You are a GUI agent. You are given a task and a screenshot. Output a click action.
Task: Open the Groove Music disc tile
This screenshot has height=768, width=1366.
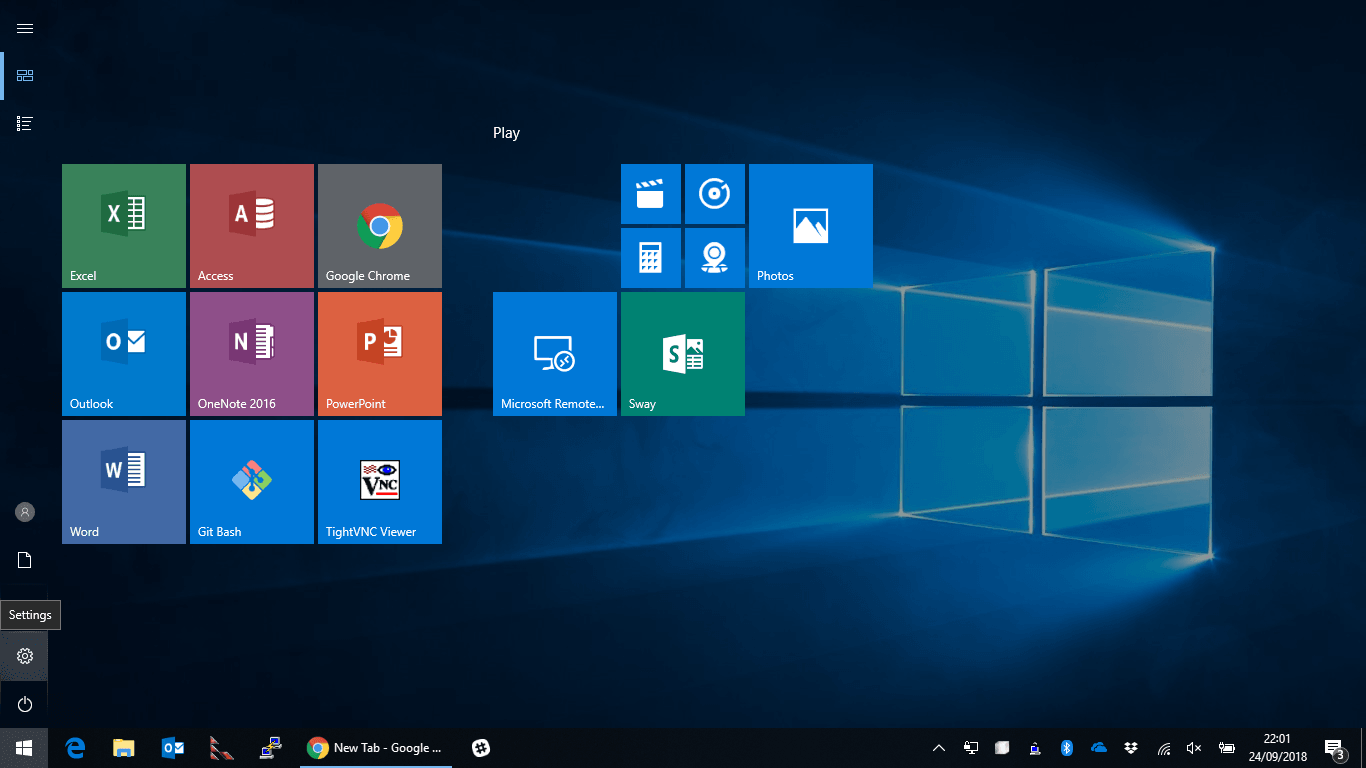tap(715, 194)
